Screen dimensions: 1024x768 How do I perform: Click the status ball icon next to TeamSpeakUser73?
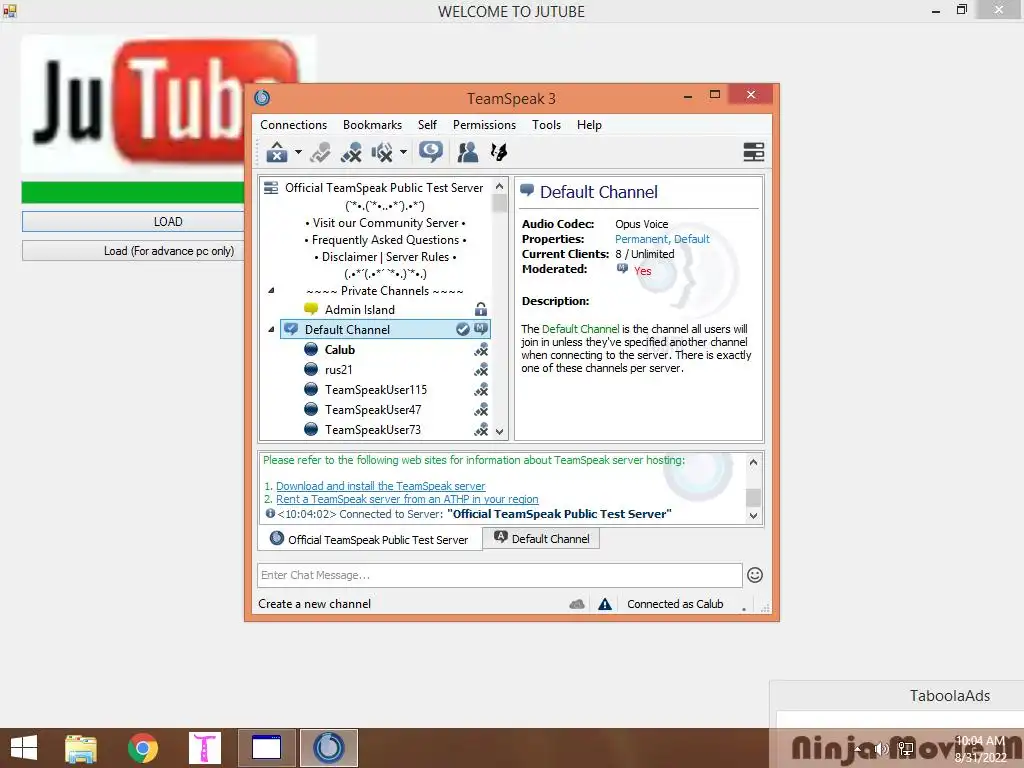(x=312, y=430)
